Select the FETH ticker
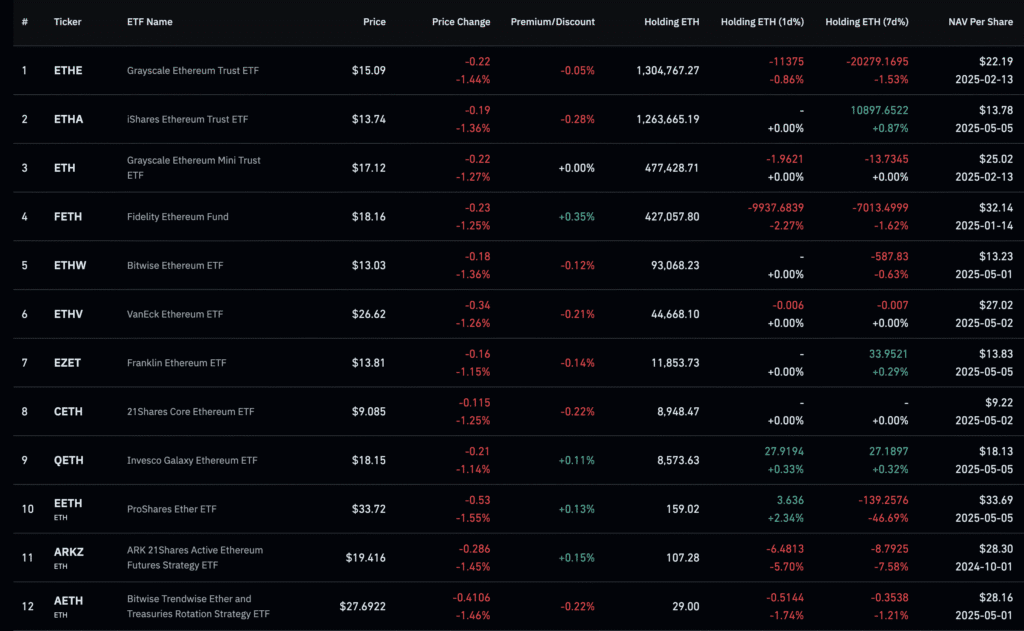 [x=68, y=217]
